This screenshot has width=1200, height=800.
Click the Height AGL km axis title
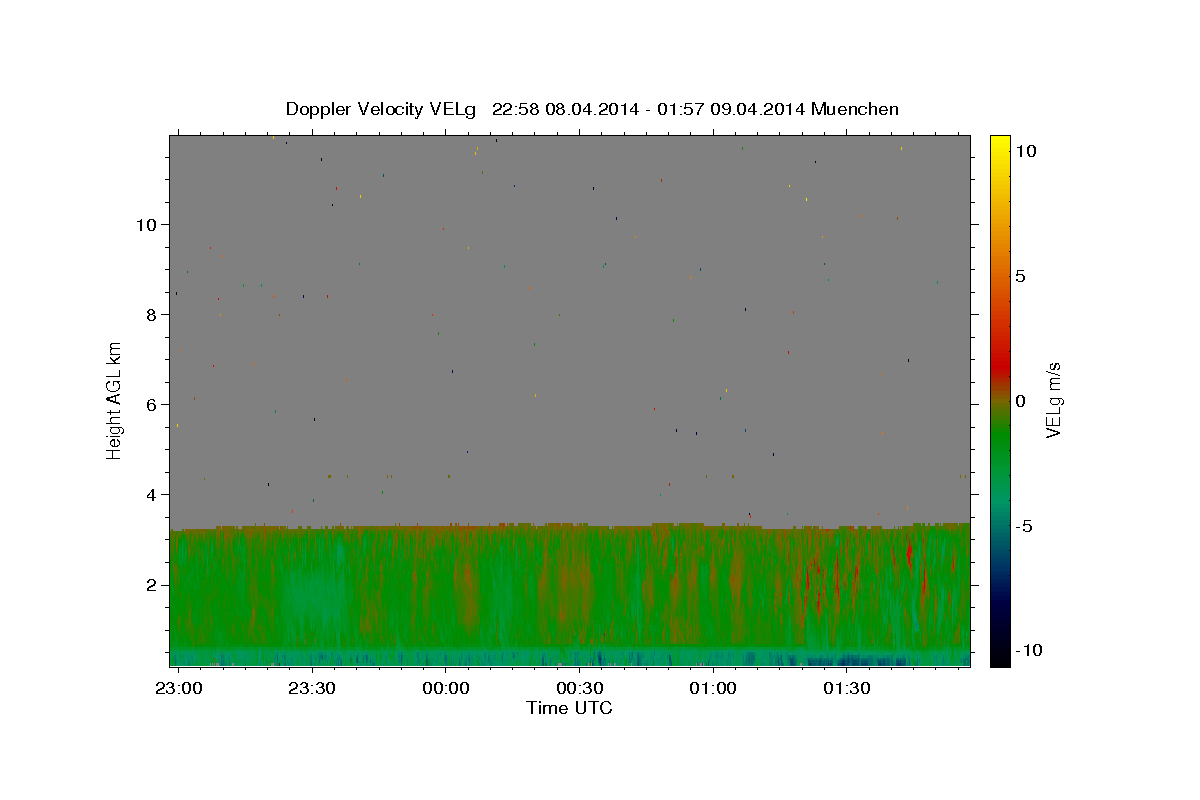(114, 400)
